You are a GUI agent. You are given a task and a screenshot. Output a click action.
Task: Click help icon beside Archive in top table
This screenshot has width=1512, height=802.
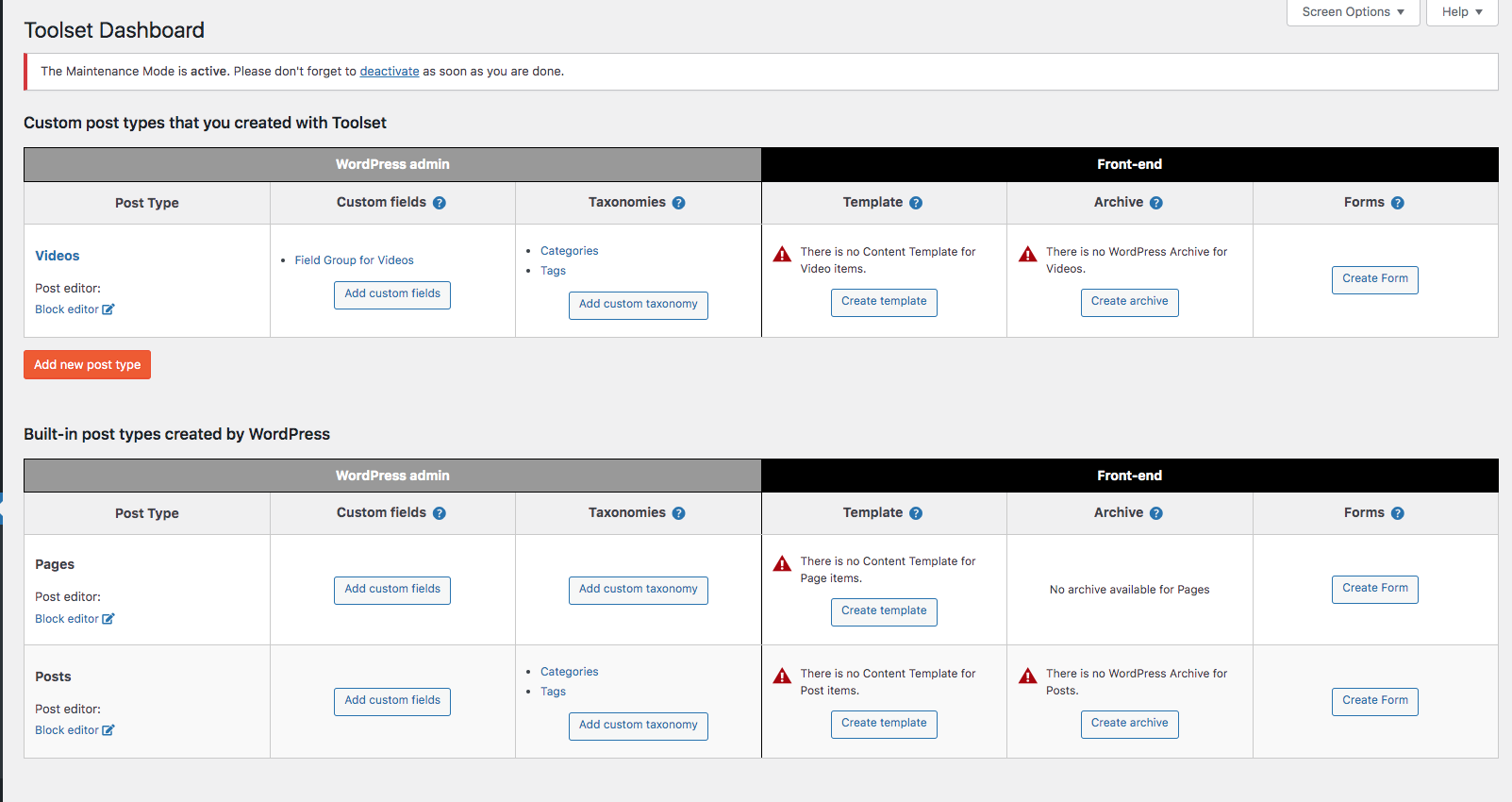(1156, 203)
